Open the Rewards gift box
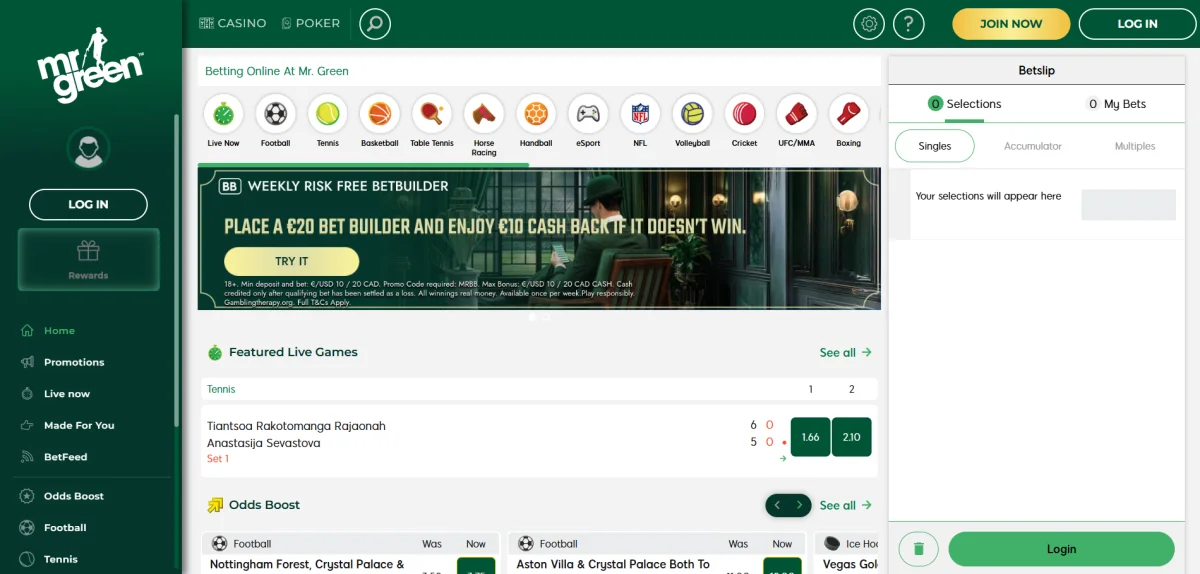Image resolution: width=1200 pixels, height=574 pixels. (88, 259)
